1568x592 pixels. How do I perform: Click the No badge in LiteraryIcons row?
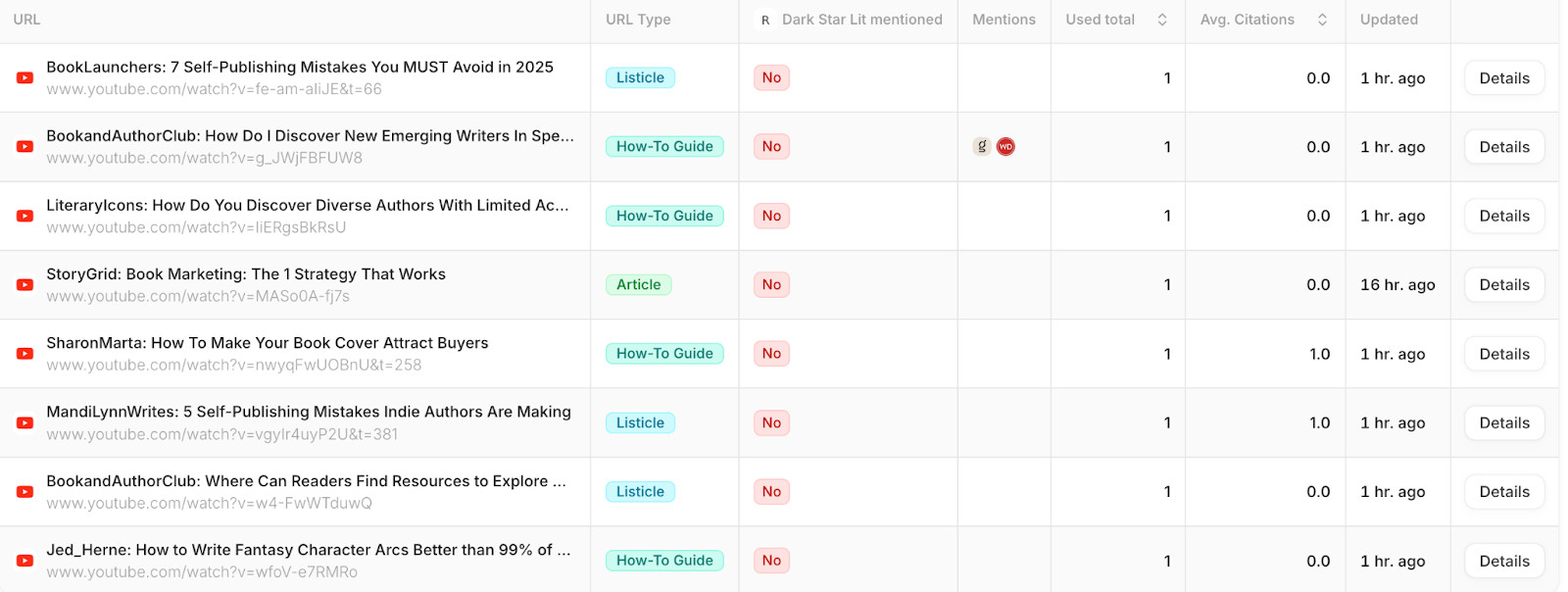tap(771, 217)
